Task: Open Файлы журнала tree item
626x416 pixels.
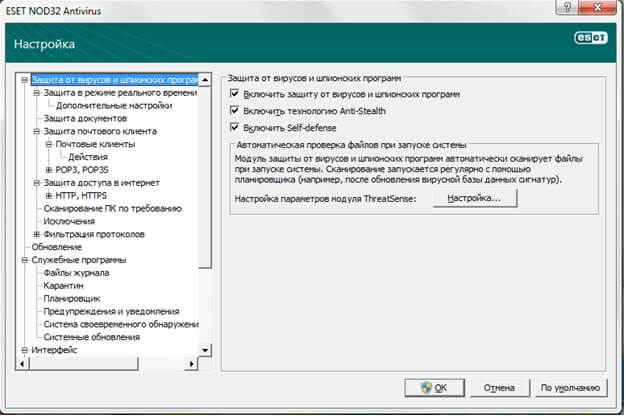Action: click(76, 273)
